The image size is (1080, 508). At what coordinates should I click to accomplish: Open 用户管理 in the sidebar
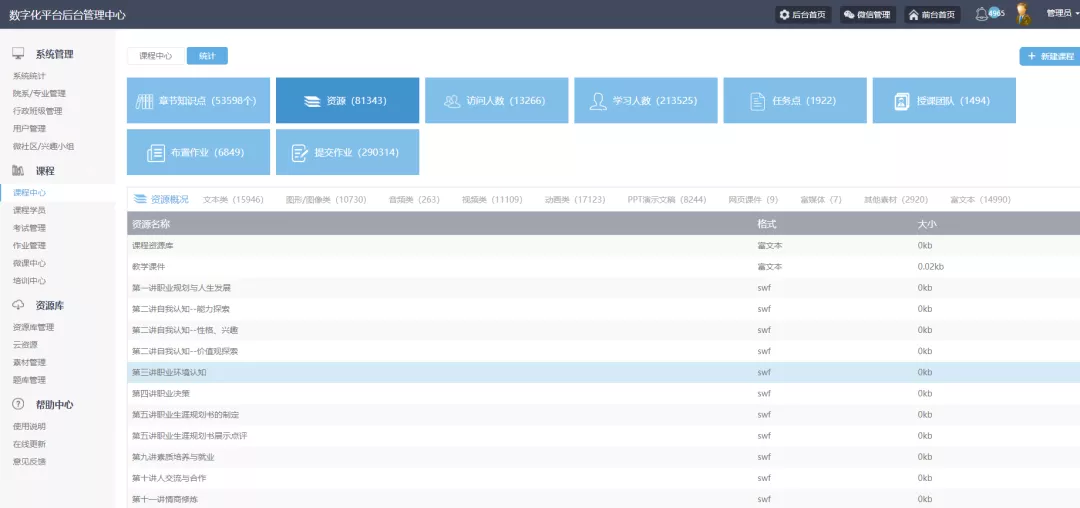pyautogui.click(x=30, y=128)
